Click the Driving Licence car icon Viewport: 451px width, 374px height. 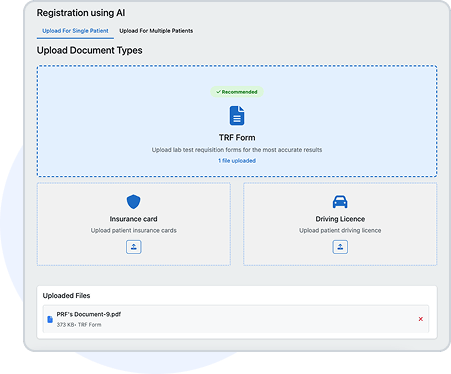coord(340,202)
